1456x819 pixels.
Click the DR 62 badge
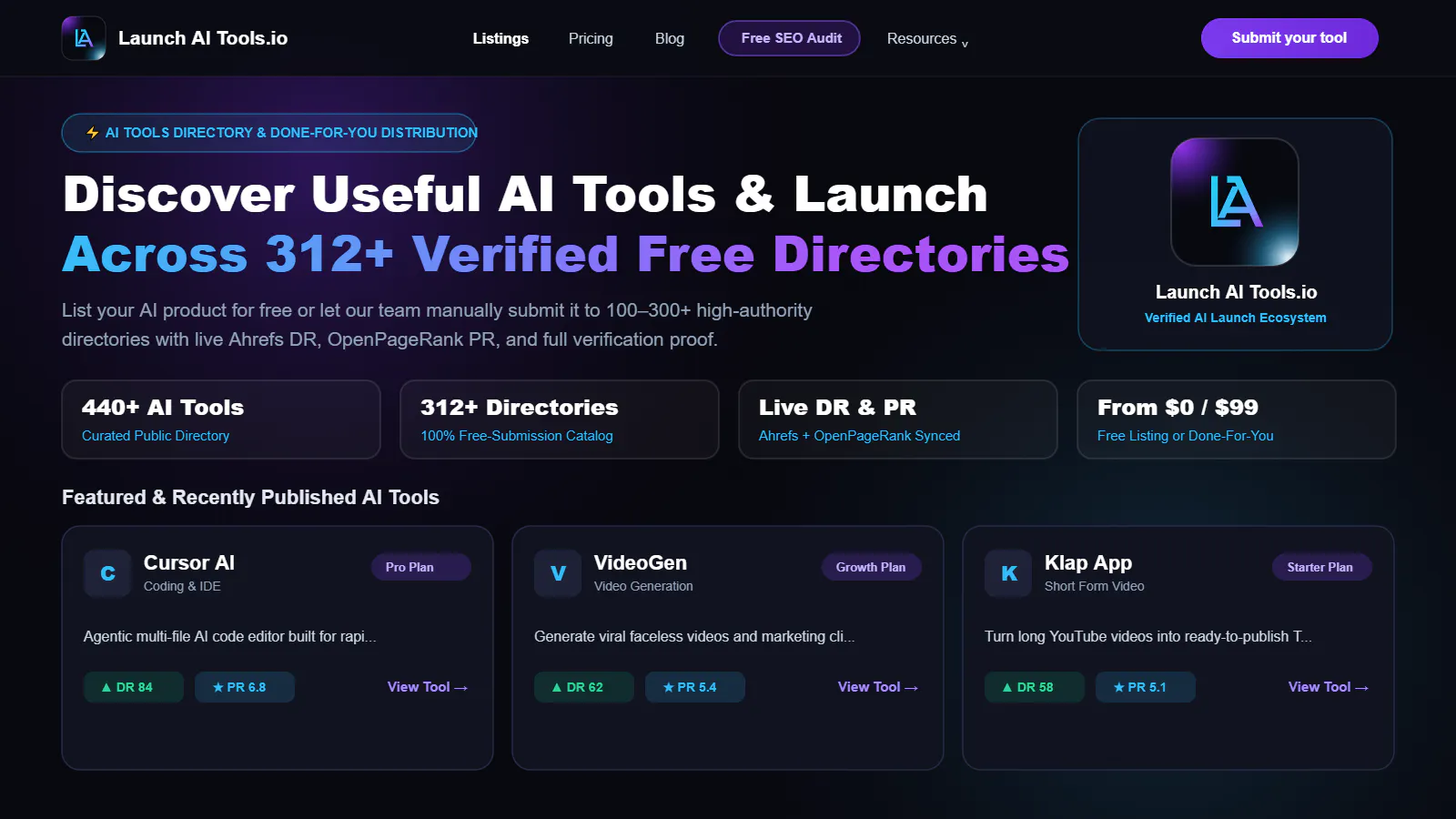click(584, 687)
